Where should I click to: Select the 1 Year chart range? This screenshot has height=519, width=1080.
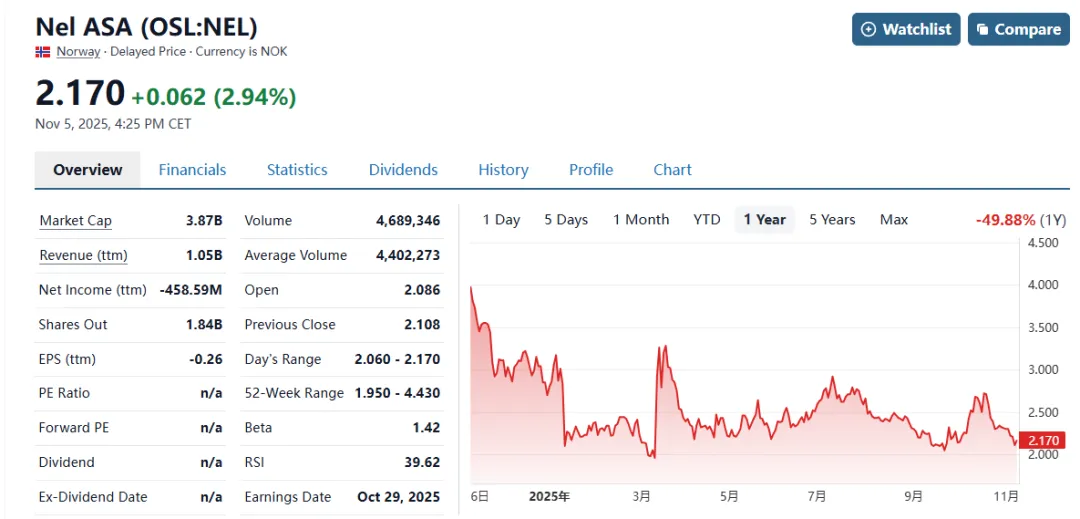[765, 220]
